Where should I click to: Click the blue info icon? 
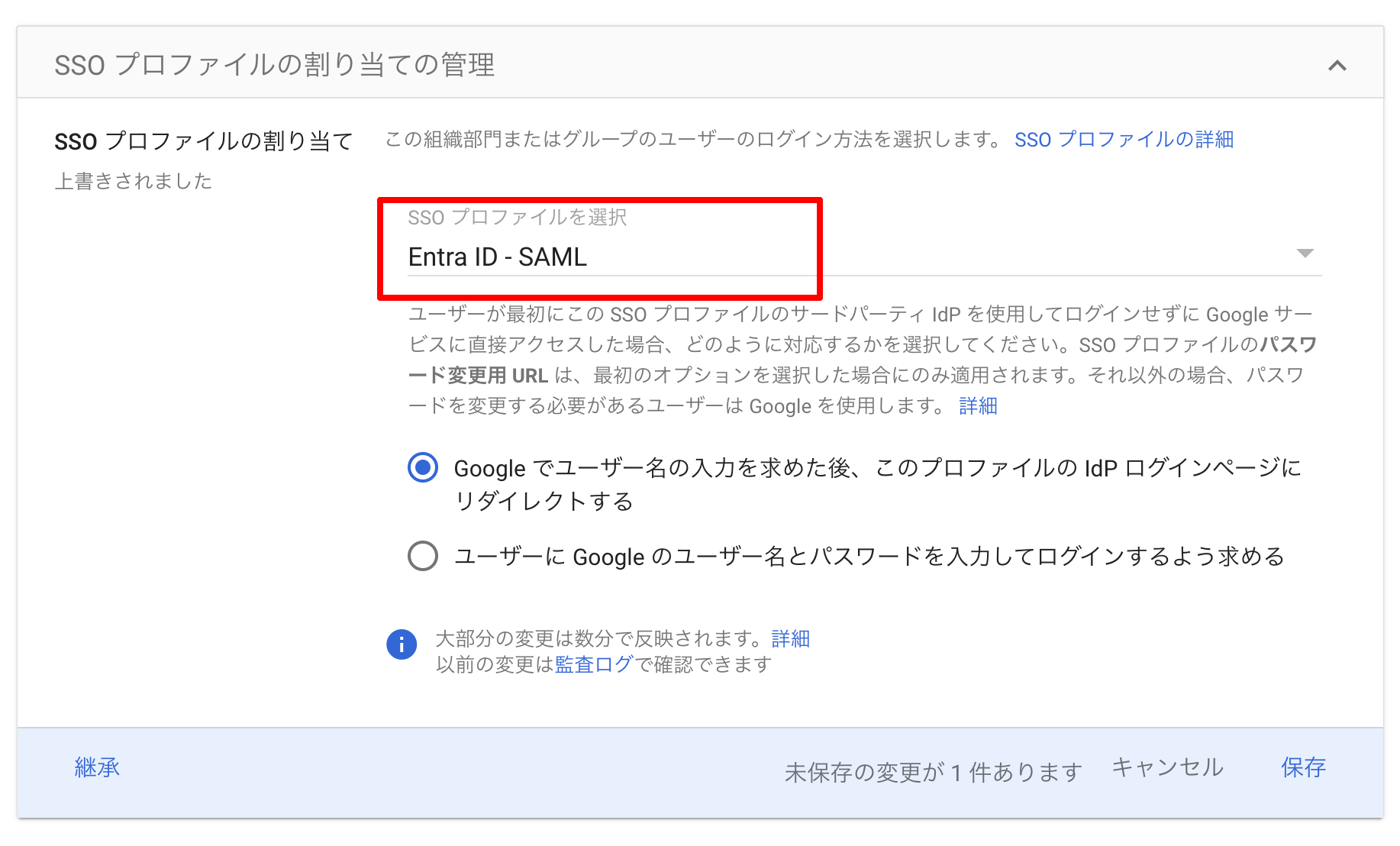pos(402,644)
